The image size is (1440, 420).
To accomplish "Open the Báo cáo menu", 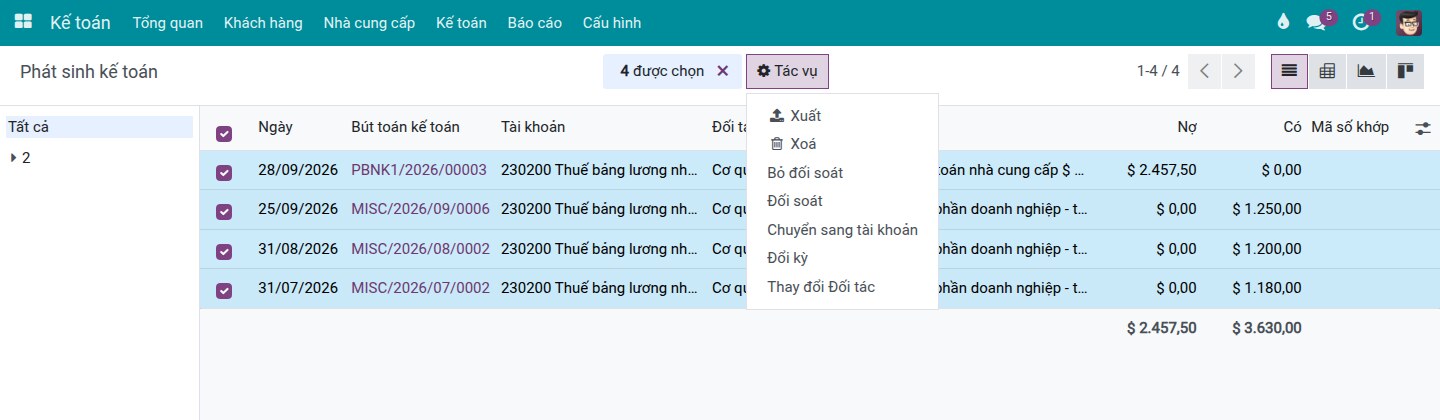I will coord(535,22).
